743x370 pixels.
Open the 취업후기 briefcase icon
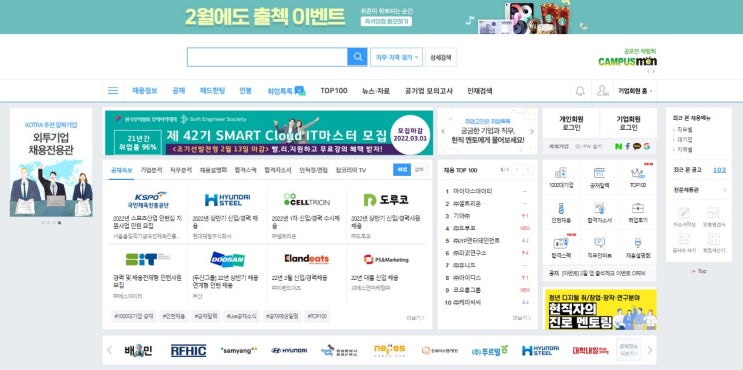(638, 208)
